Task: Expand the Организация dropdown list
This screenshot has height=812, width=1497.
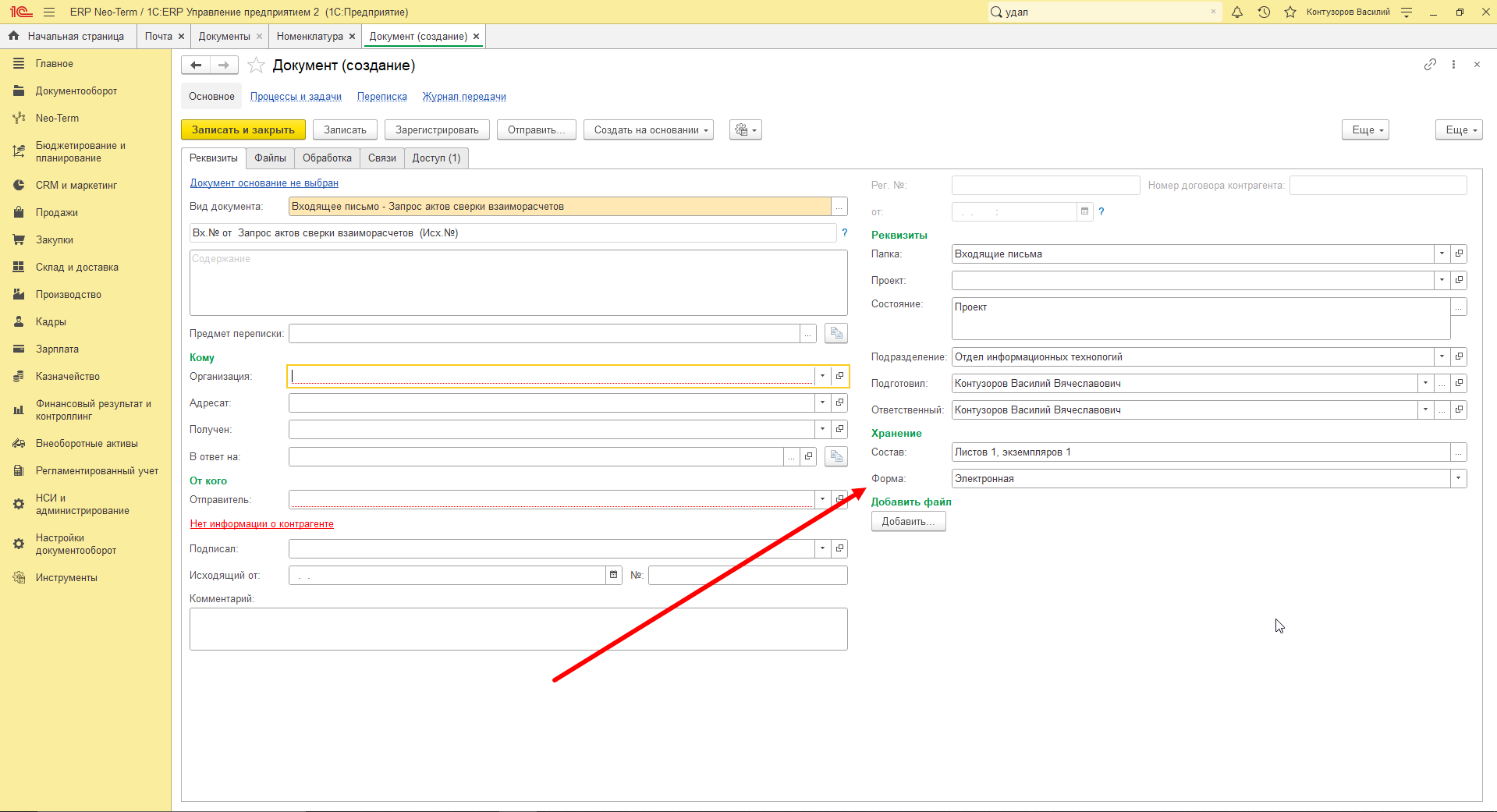Action: (x=822, y=376)
